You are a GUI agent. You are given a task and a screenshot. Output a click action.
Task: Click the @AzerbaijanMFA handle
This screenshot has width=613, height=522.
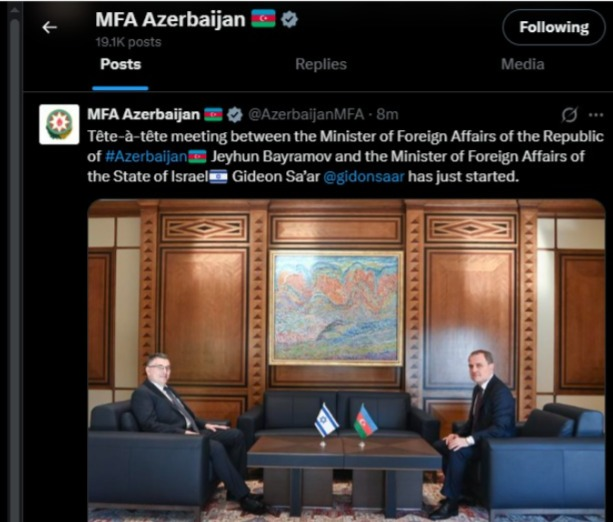click(x=306, y=115)
